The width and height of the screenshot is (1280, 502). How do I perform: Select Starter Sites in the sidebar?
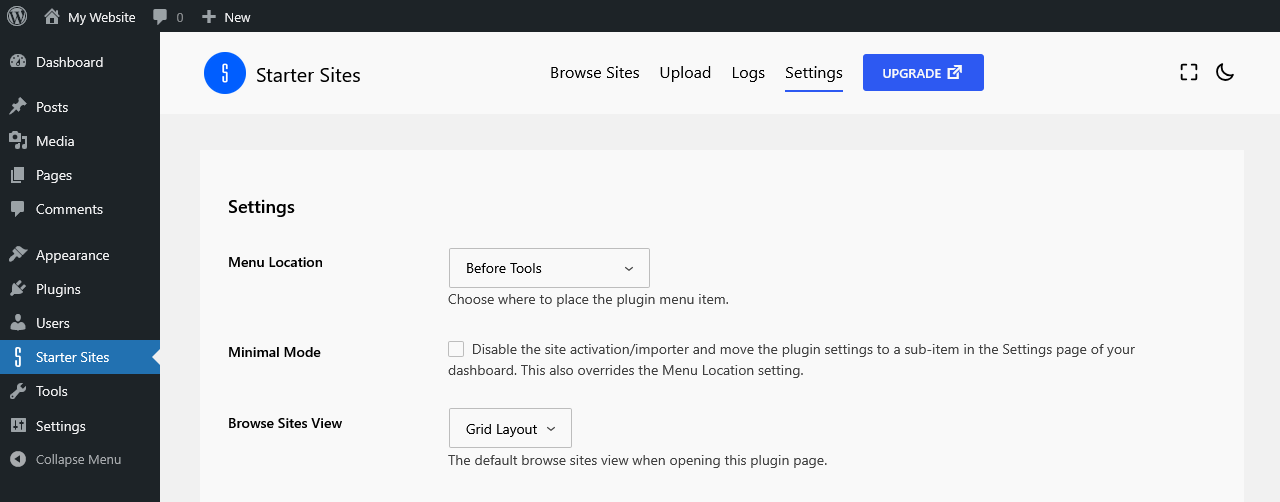(80, 357)
